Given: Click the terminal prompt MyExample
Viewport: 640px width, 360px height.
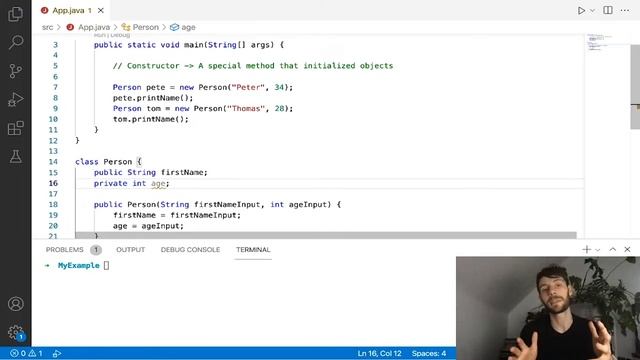Looking at the screenshot, I should point(79,265).
